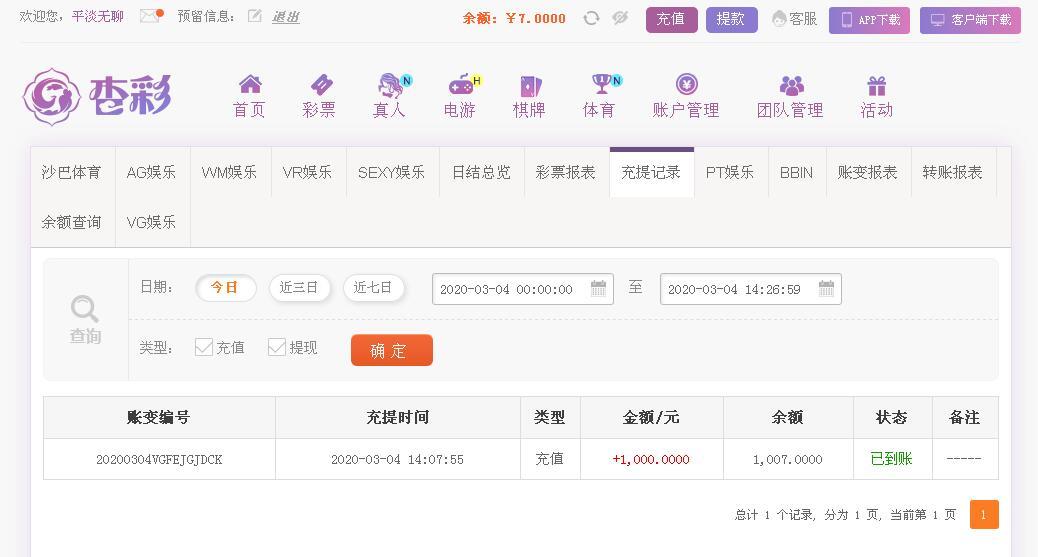Click end date field 14:26:59
This screenshot has width=1038, height=557.
[750, 289]
